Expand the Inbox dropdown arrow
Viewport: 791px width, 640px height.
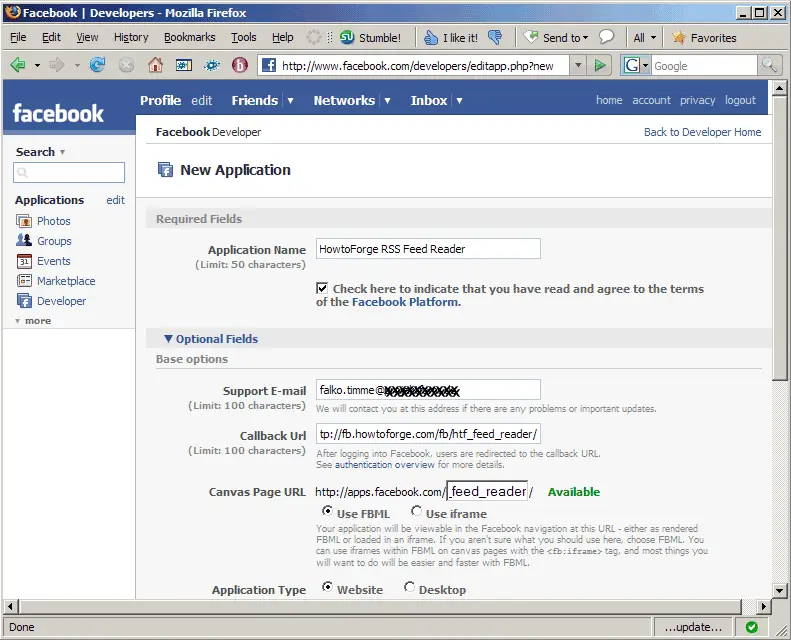[x=460, y=100]
